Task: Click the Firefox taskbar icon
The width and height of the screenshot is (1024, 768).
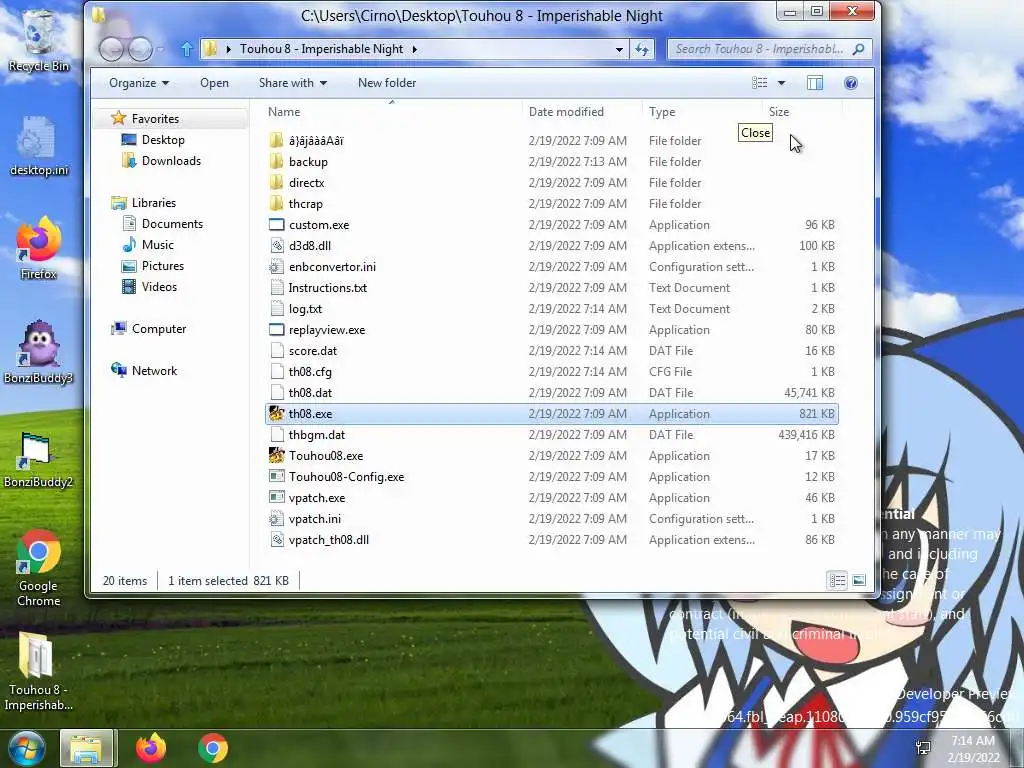Action: 151,748
